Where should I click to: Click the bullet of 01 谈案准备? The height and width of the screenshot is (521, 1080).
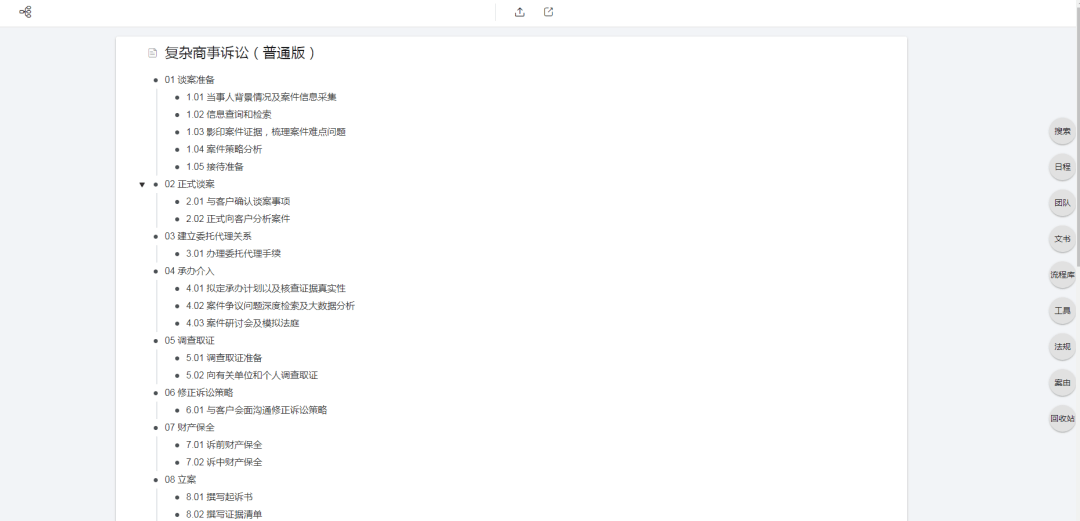pos(156,80)
